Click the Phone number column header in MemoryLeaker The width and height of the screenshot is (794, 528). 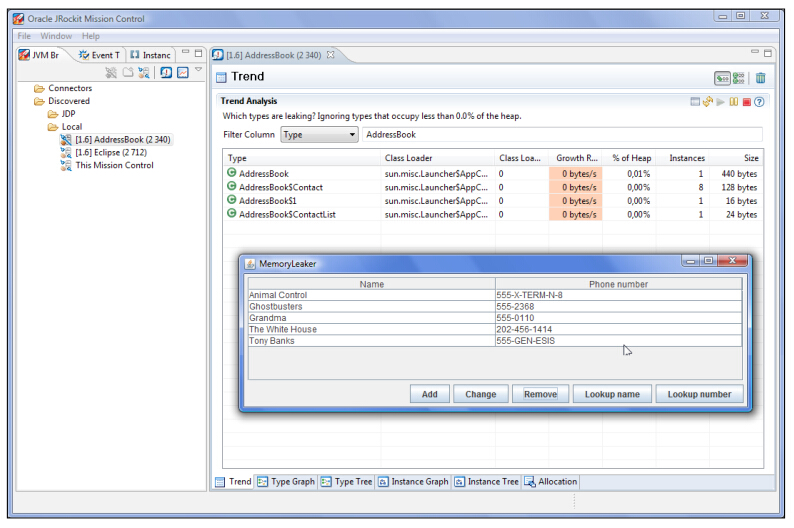[x=618, y=284]
